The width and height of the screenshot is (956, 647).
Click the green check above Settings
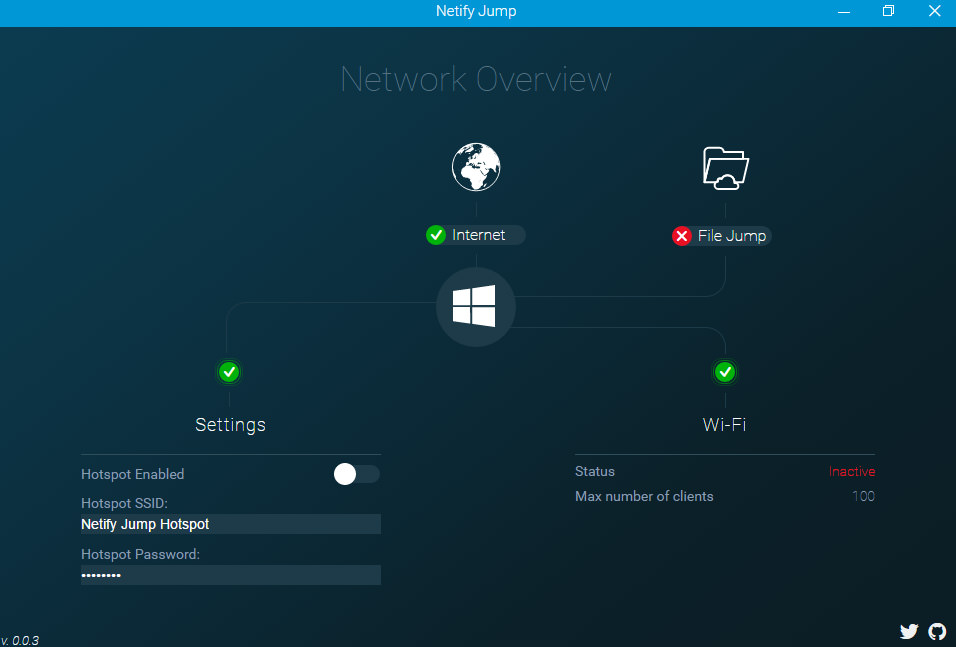(x=229, y=371)
